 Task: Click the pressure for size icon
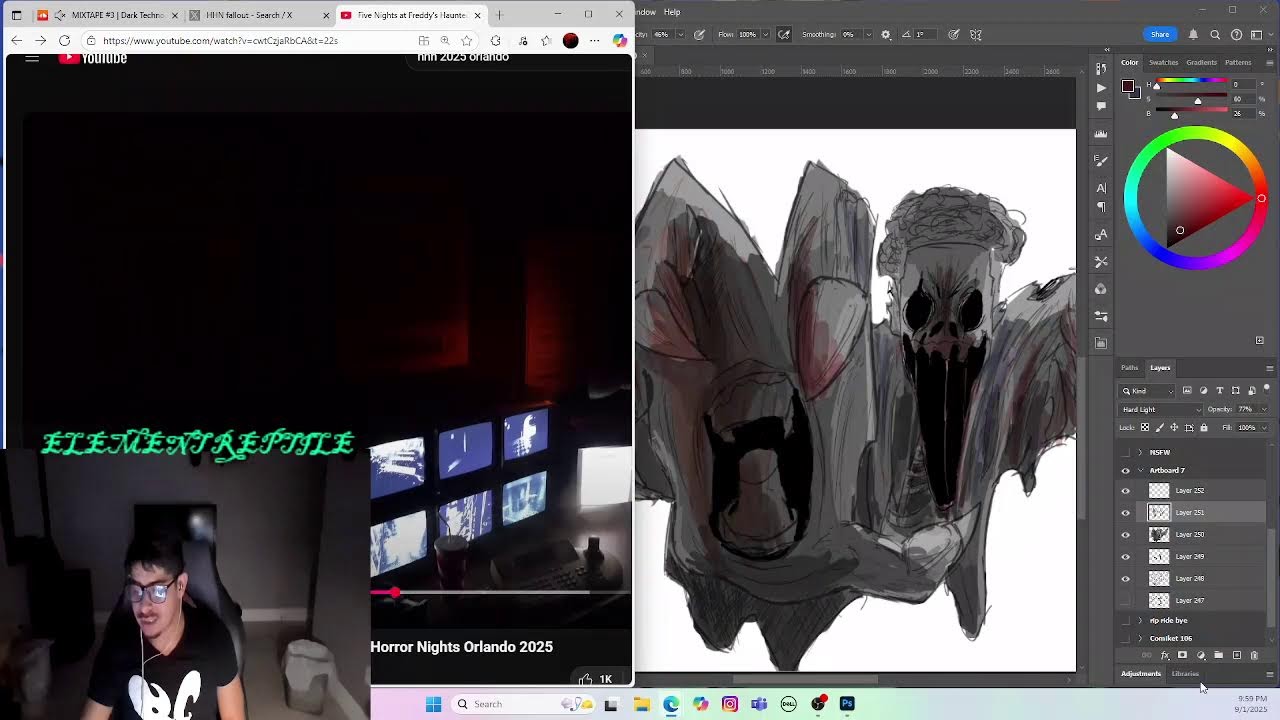[x=954, y=34]
